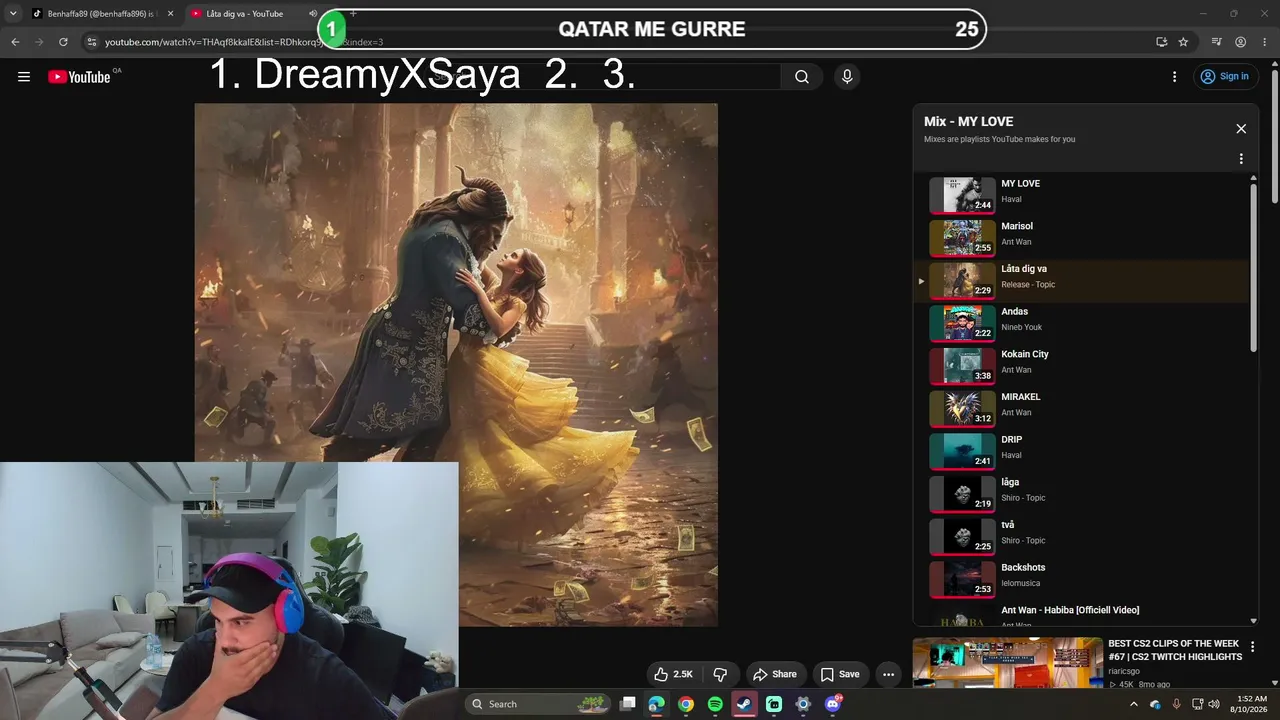Share the current video
The image size is (1280, 720).
[775, 674]
